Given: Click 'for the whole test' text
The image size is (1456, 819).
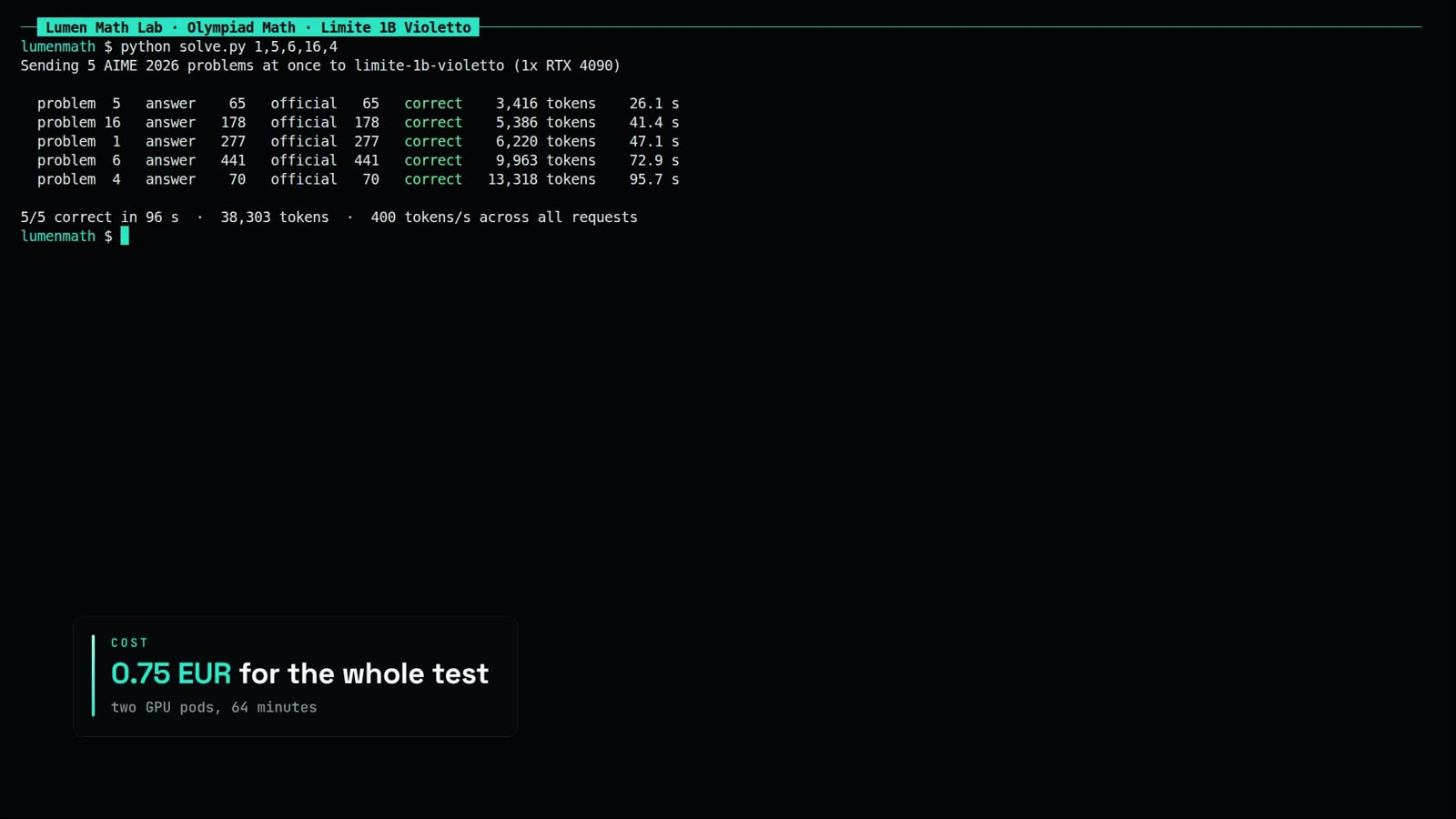Looking at the screenshot, I should tap(364, 673).
